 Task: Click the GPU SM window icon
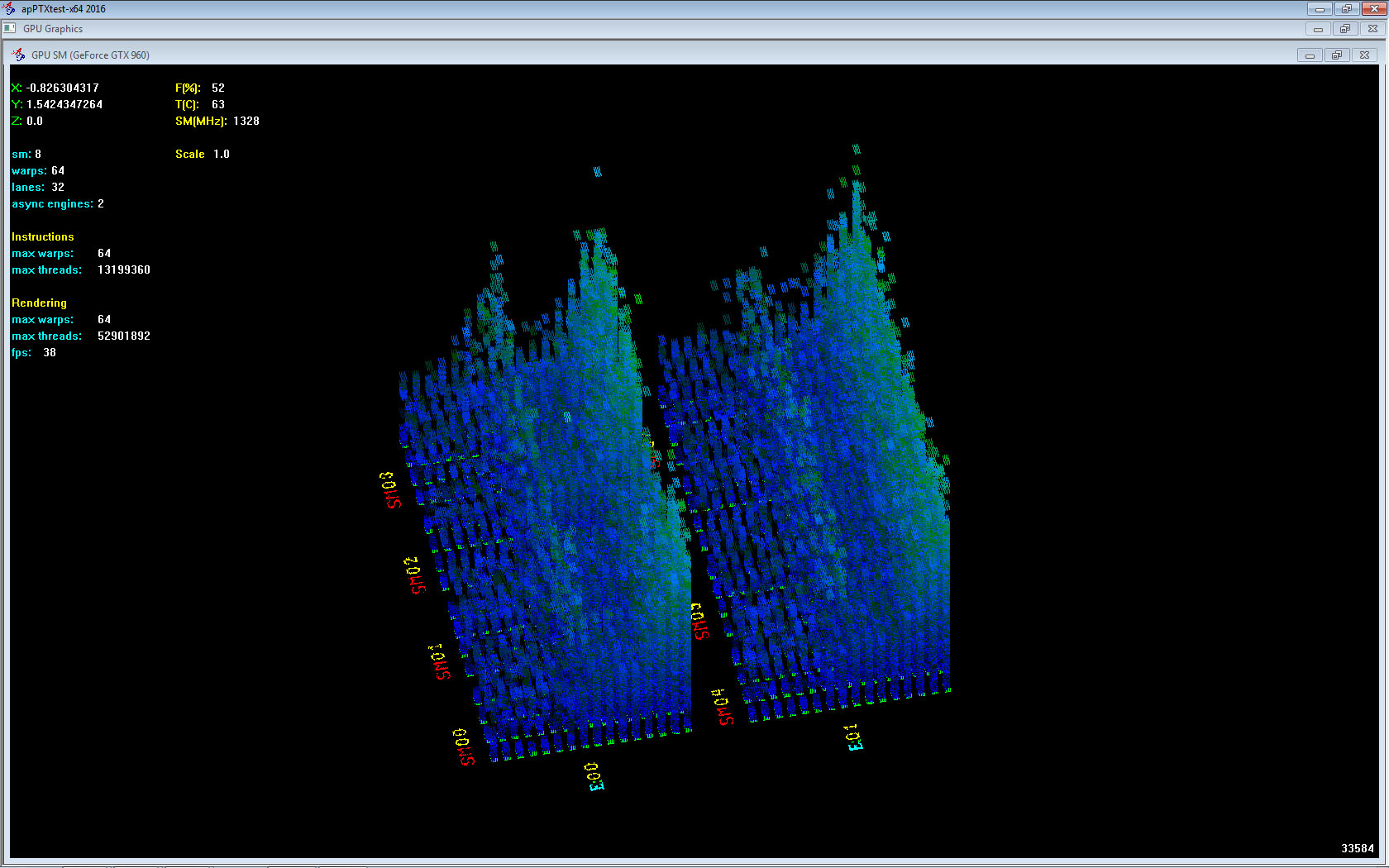[x=18, y=55]
